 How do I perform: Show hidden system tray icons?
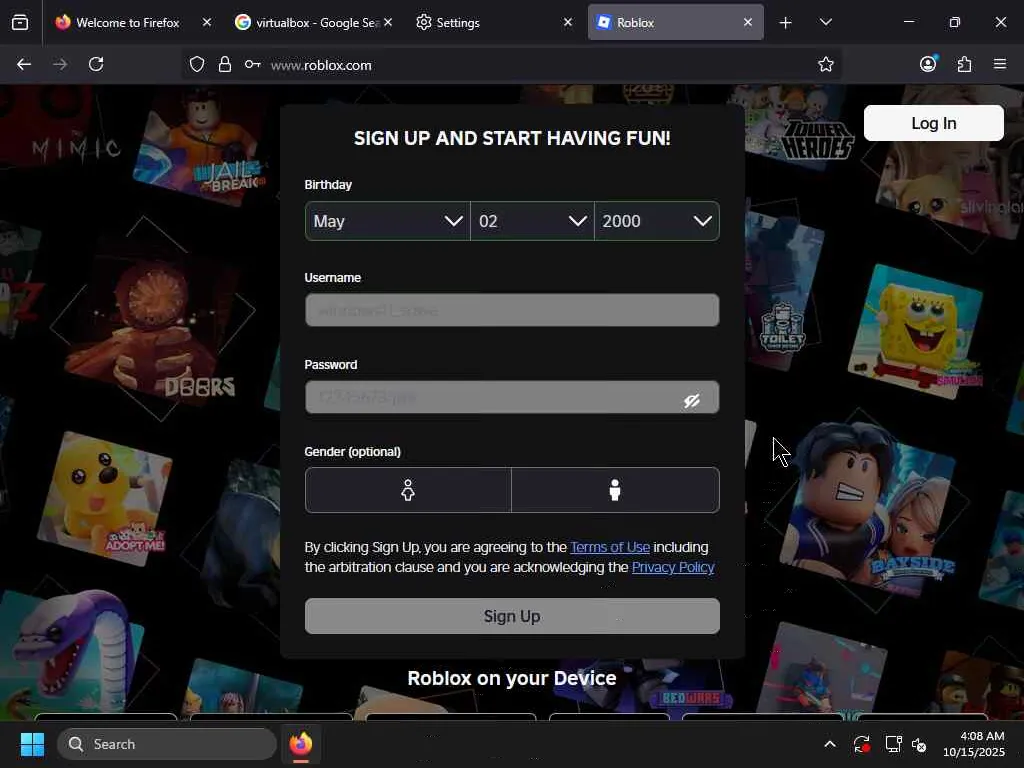click(829, 744)
